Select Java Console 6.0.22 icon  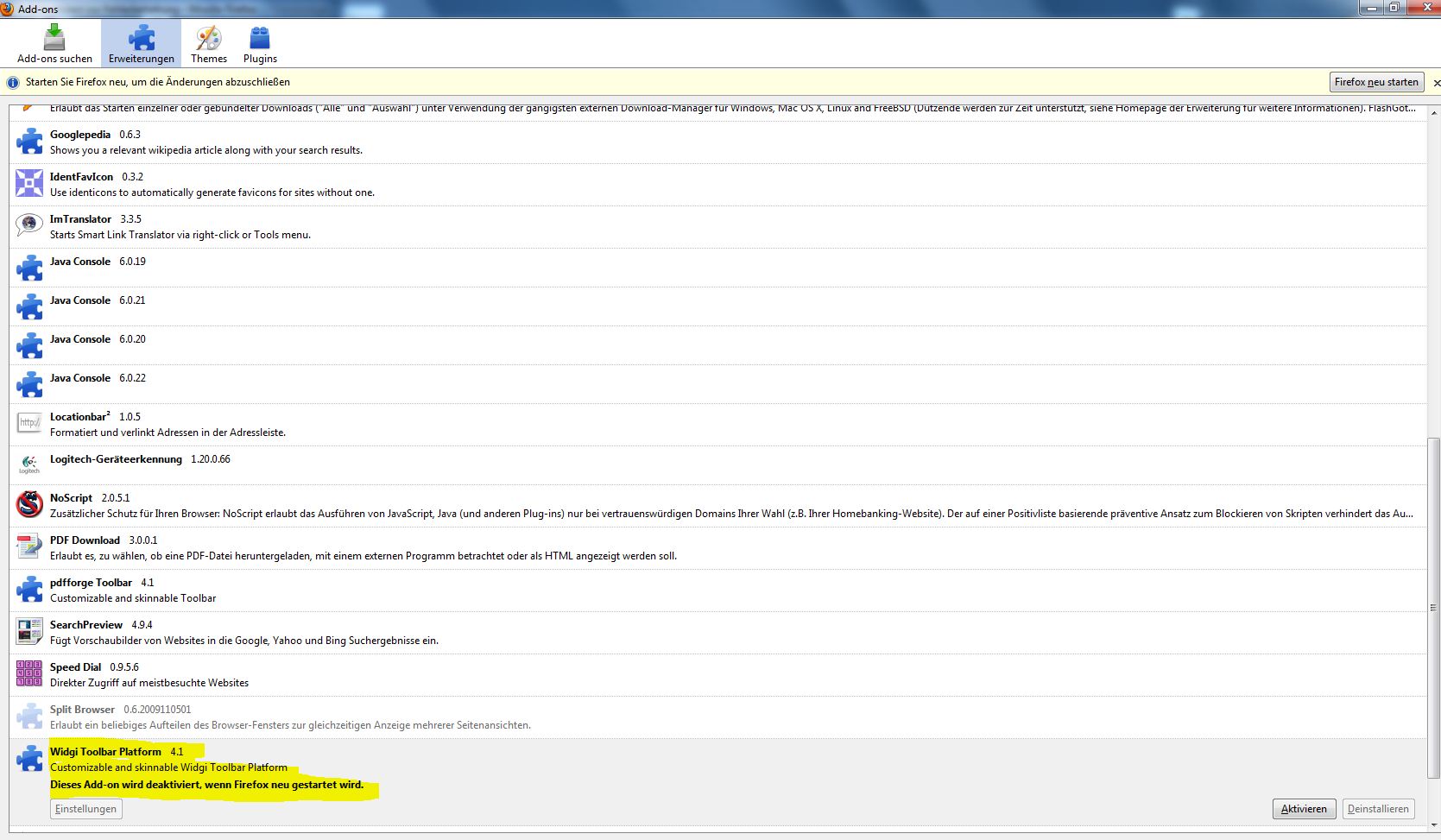click(x=29, y=384)
